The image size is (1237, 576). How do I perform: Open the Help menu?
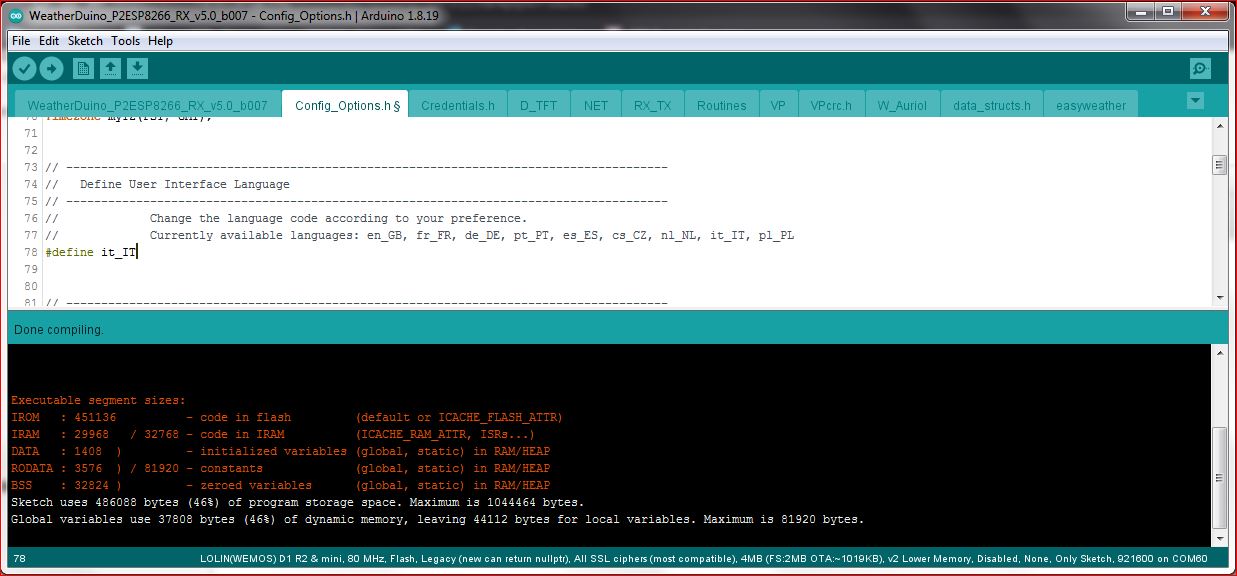[160, 41]
